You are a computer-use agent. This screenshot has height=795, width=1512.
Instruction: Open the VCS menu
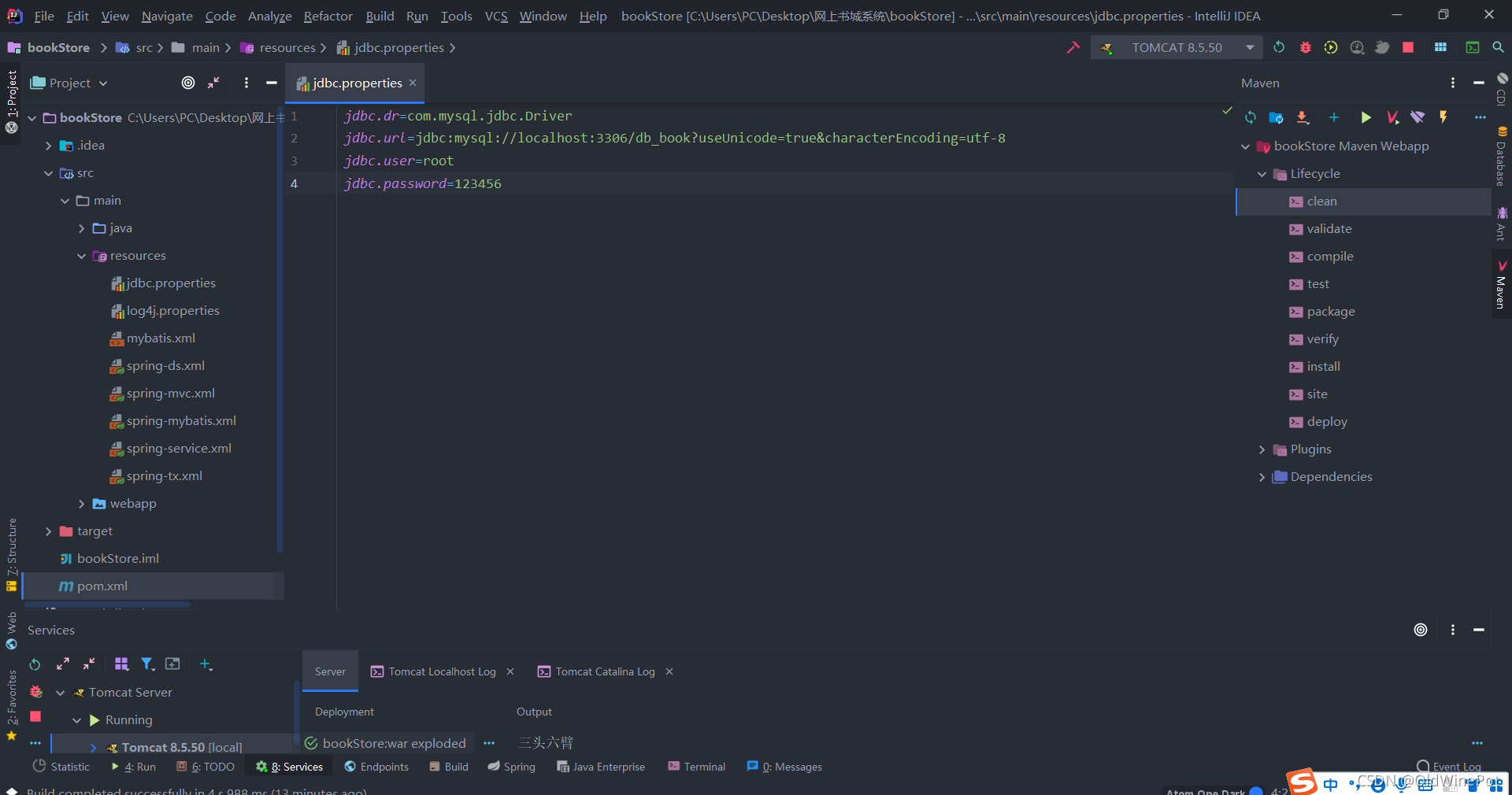(x=496, y=16)
